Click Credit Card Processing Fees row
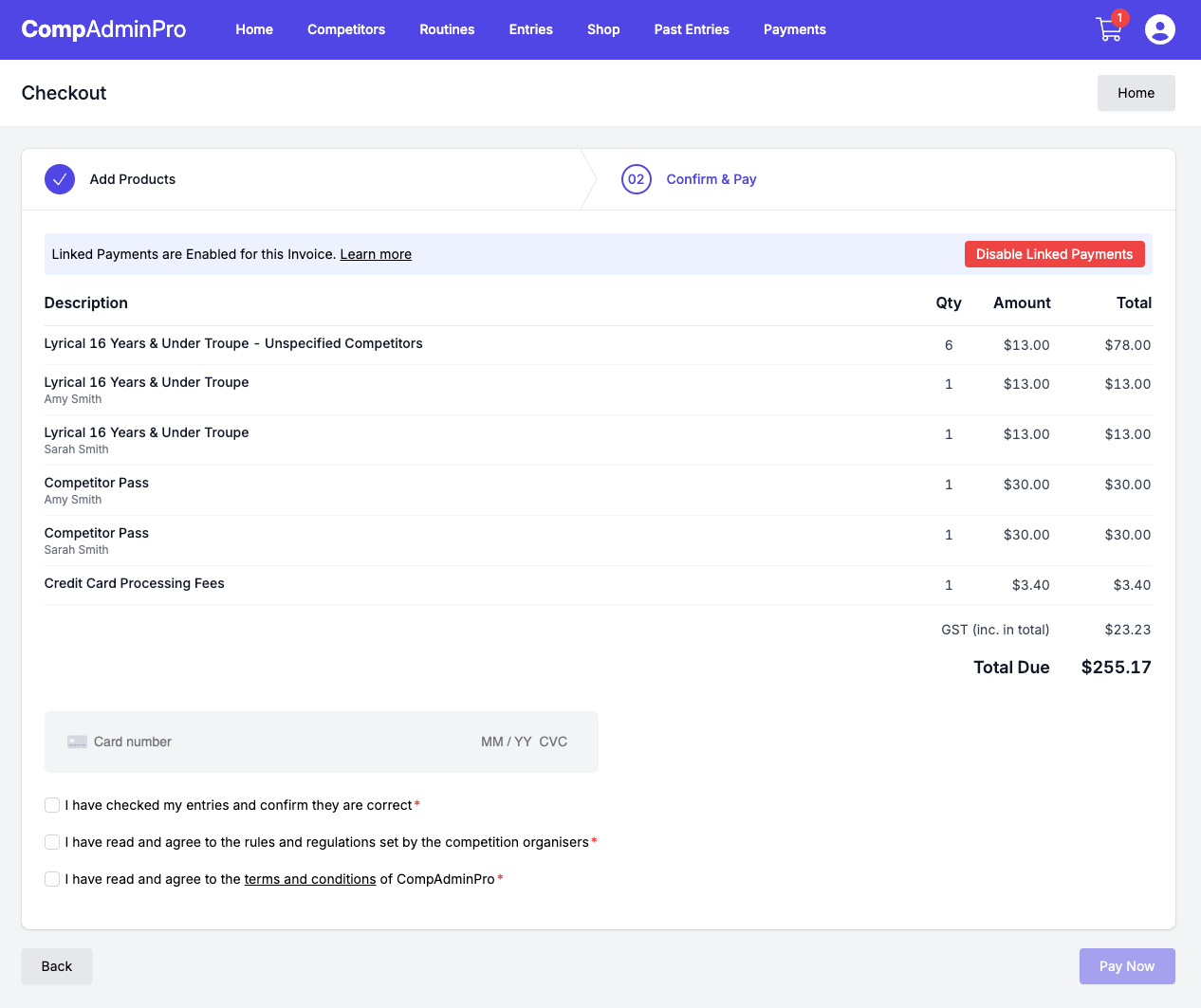This screenshot has width=1201, height=1008. pos(598,585)
